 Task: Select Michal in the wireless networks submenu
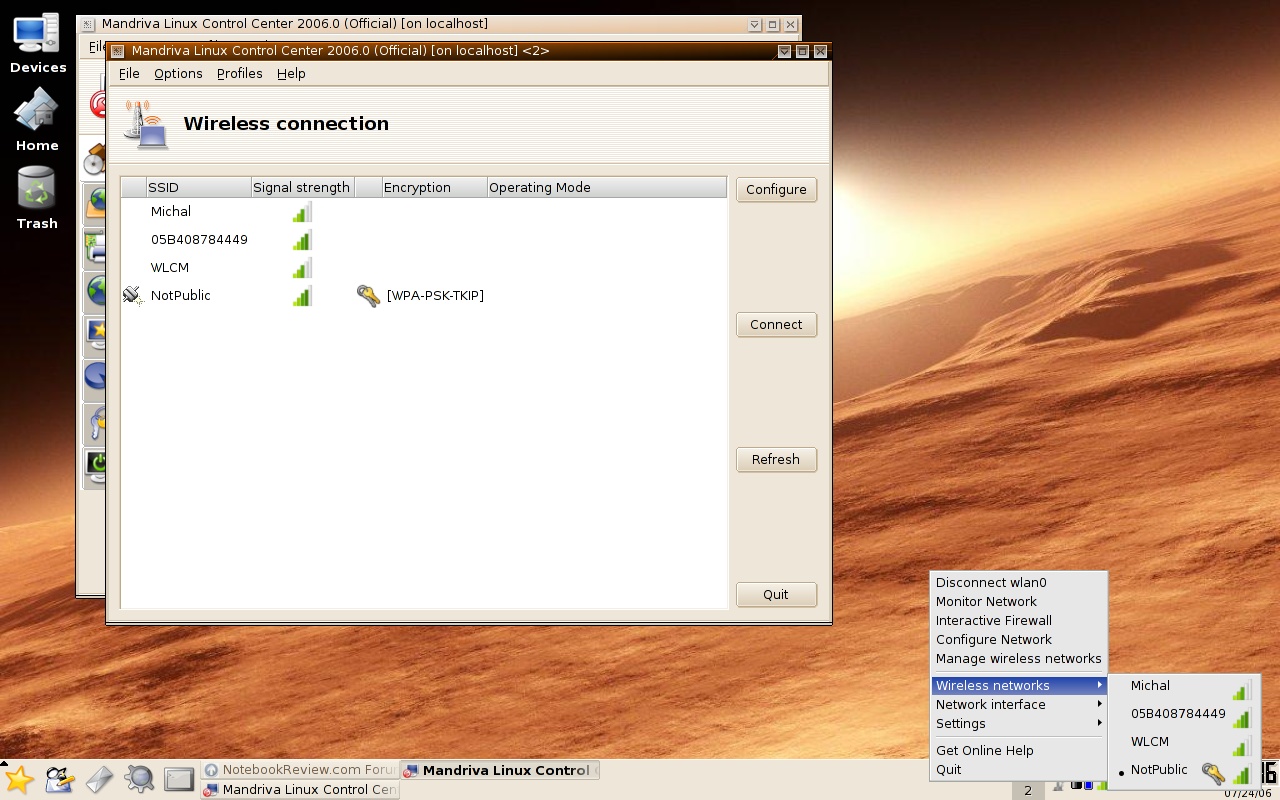(x=1185, y=686)
